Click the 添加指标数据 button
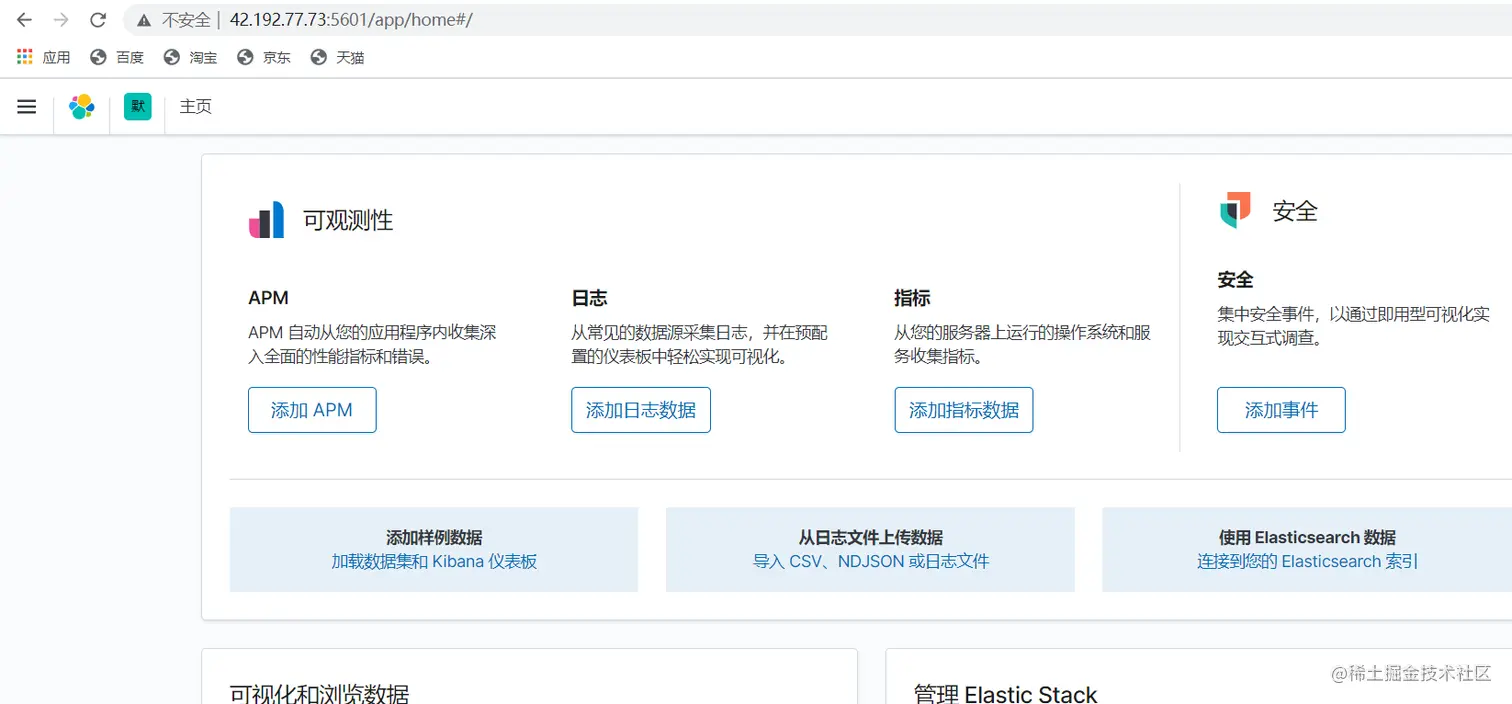Viewport: 1512px width, 704px height. tap(964, 410)
